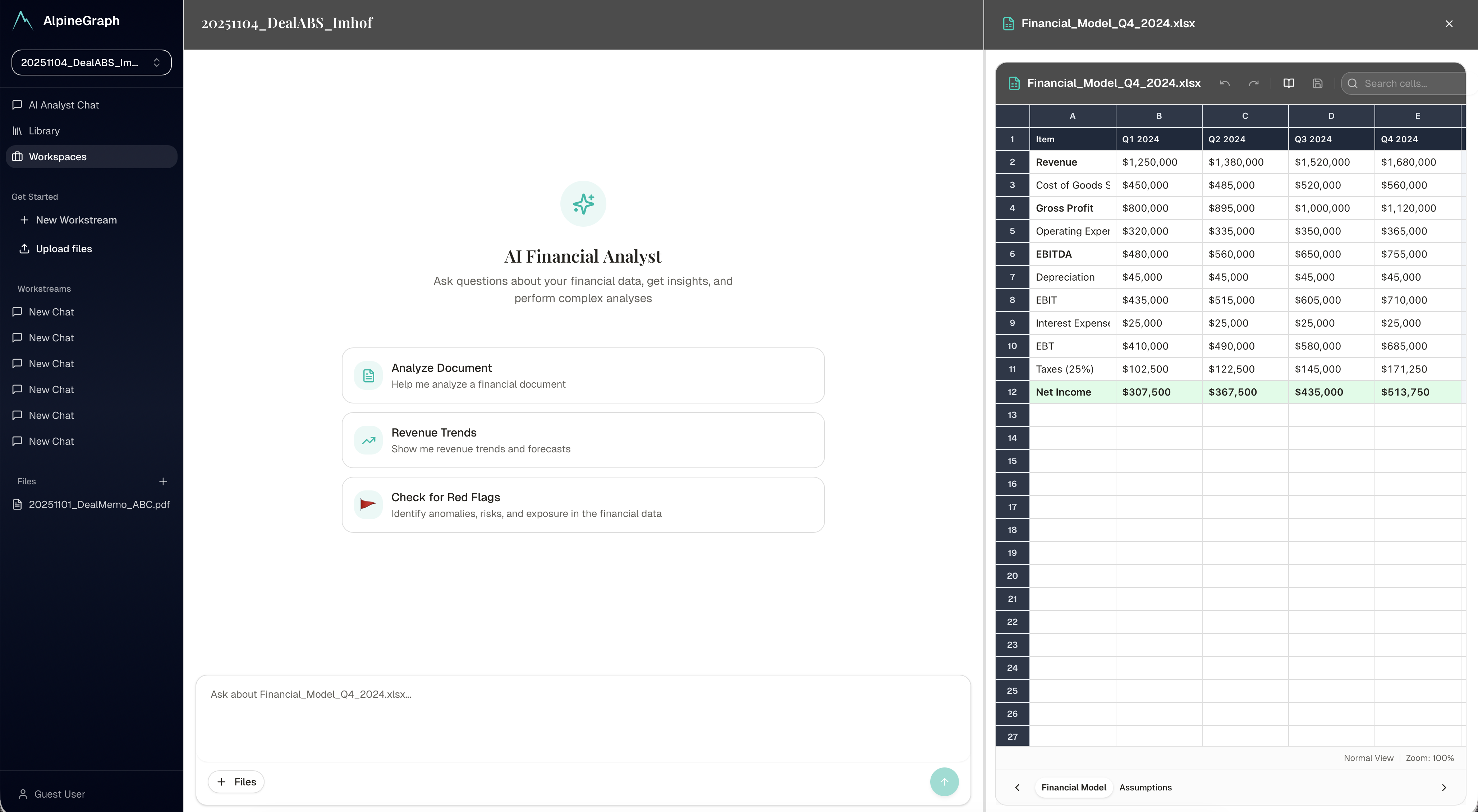Open the 20251104_DealABS_Im workspace selector
The image size is (1478, 812).
[x=91, y=62]
